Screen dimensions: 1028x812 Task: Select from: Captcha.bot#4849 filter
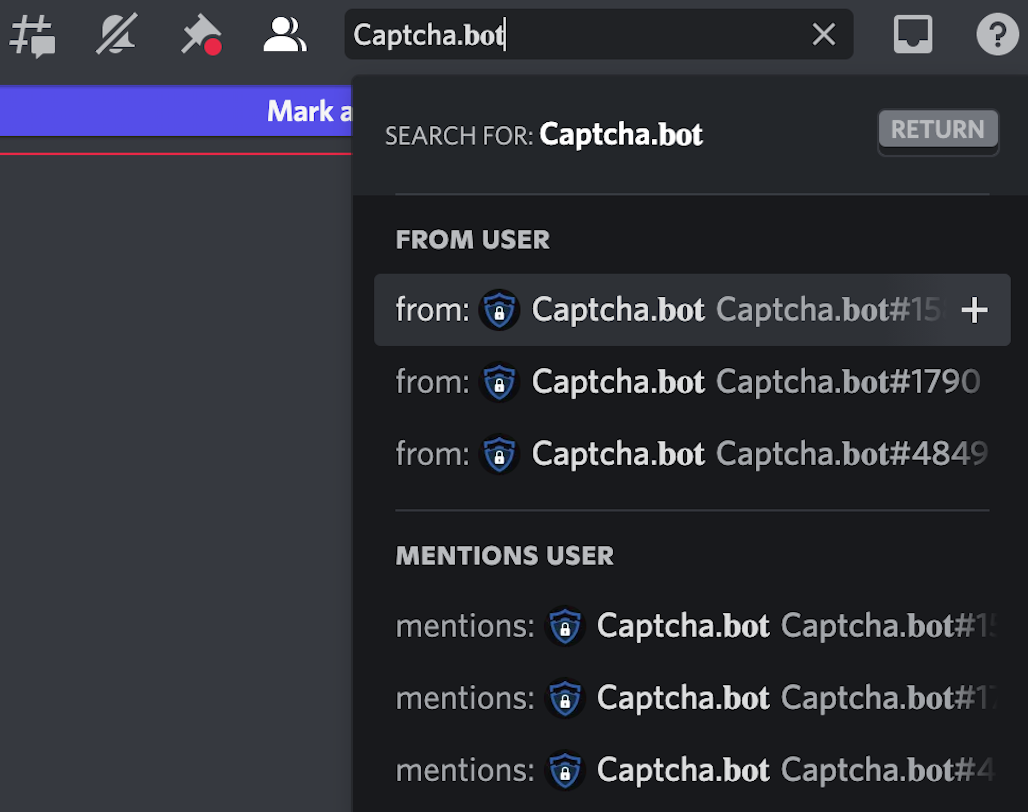click(690, 454)
